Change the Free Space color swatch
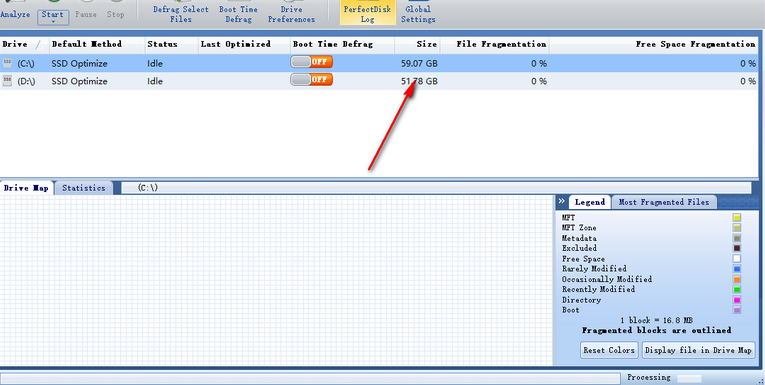 [737, 259]
